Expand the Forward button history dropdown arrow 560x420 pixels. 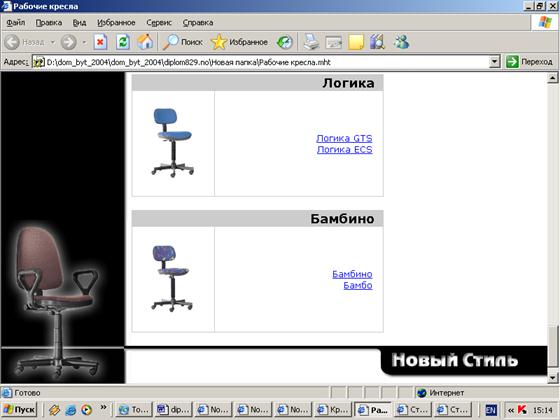pyautogui.click(x=84, y=42)
